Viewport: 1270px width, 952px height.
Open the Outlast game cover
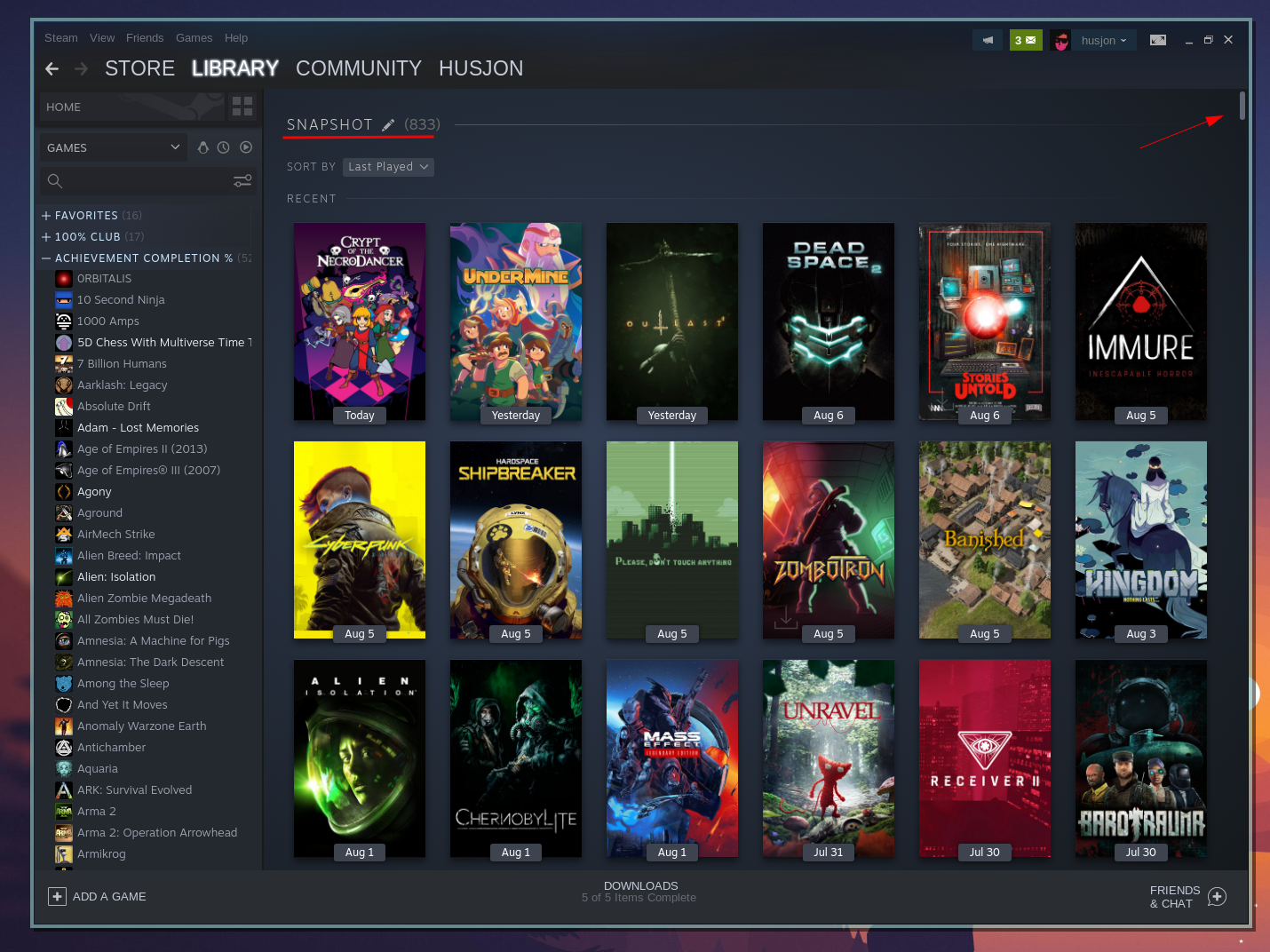click(672, 321)
